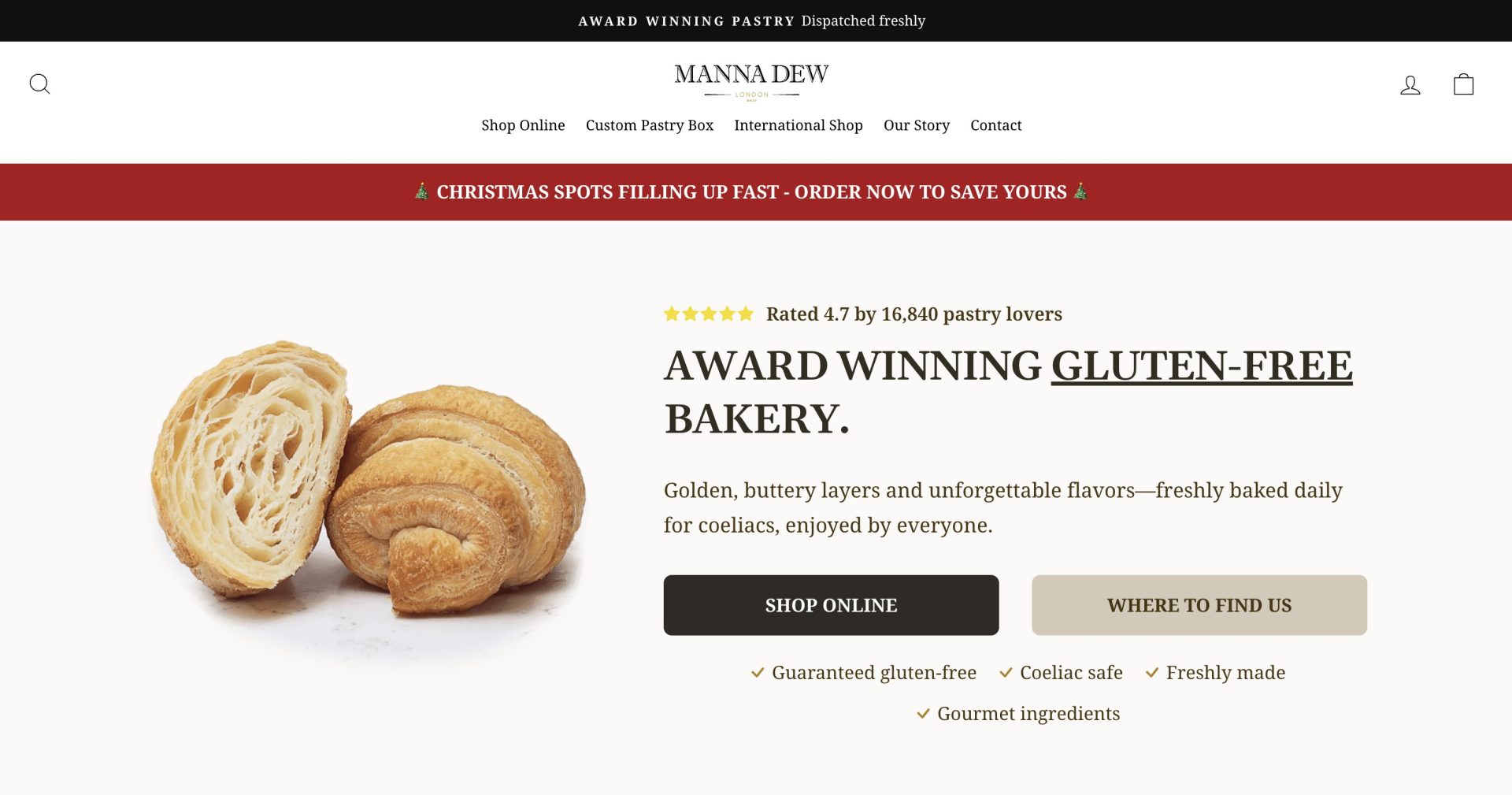Select the checkmark beside Gourmet ingredients
1512x795 pixels.
[x=924, y=714]
